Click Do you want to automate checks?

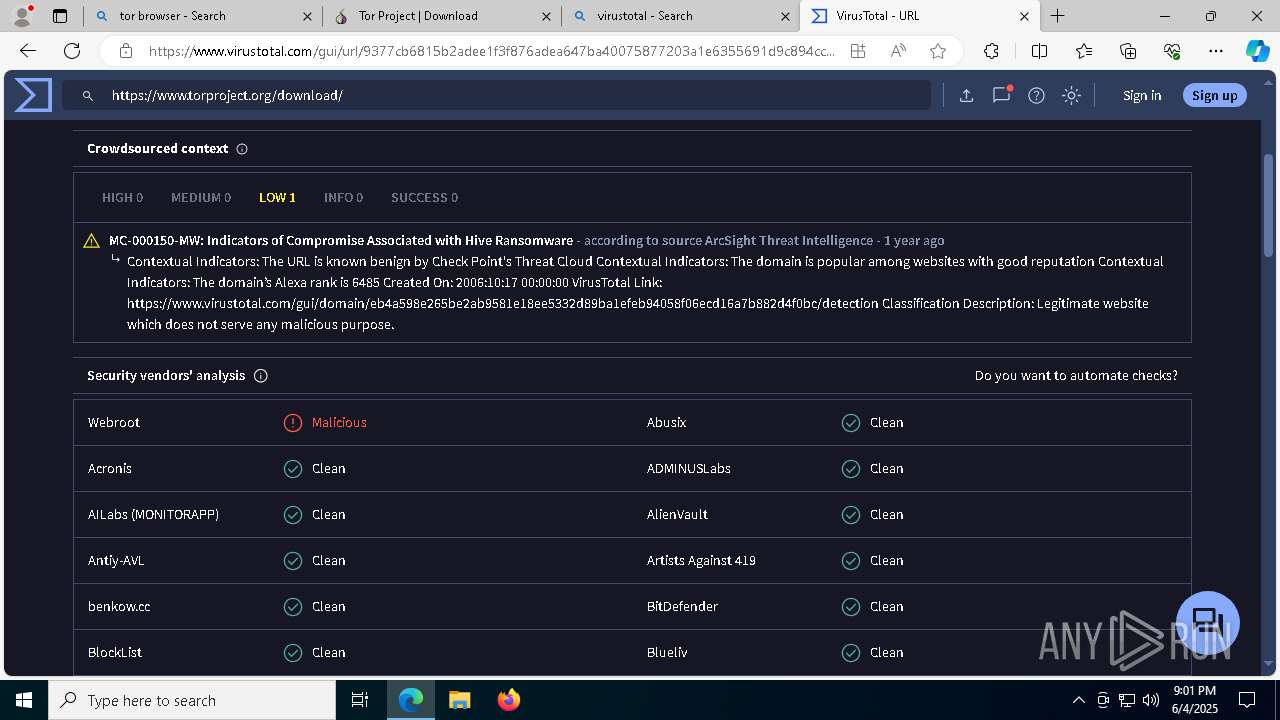click(1076, 376)
